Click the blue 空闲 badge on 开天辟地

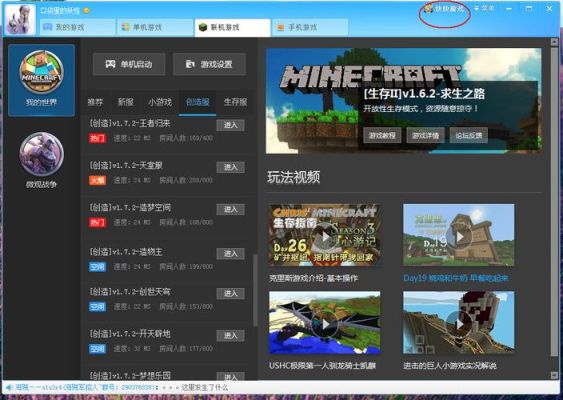tap(97, 349)
